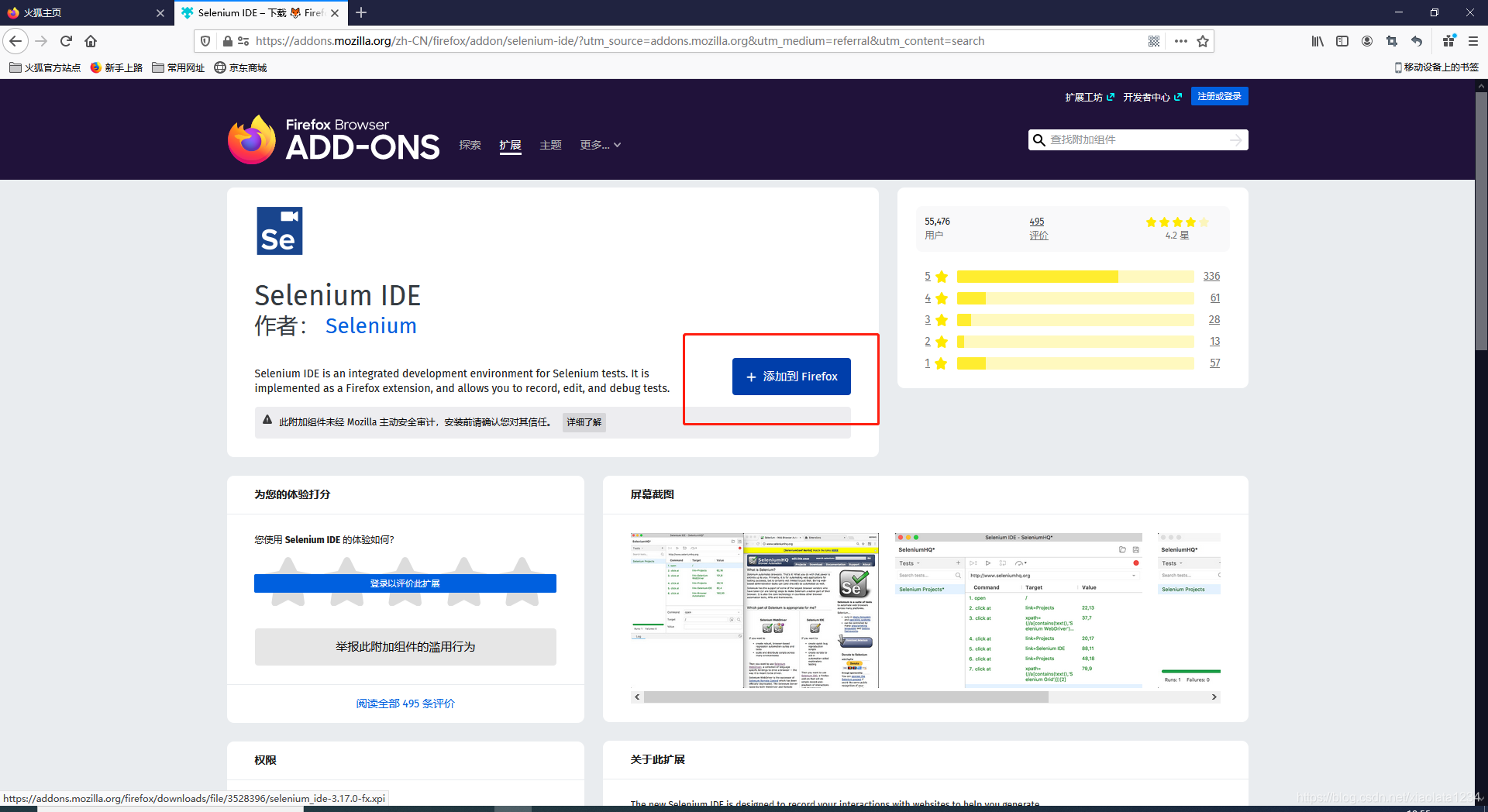Click the search magnifier icon
This screenshot has width=1488, height=812.
tap(1038, 139)
